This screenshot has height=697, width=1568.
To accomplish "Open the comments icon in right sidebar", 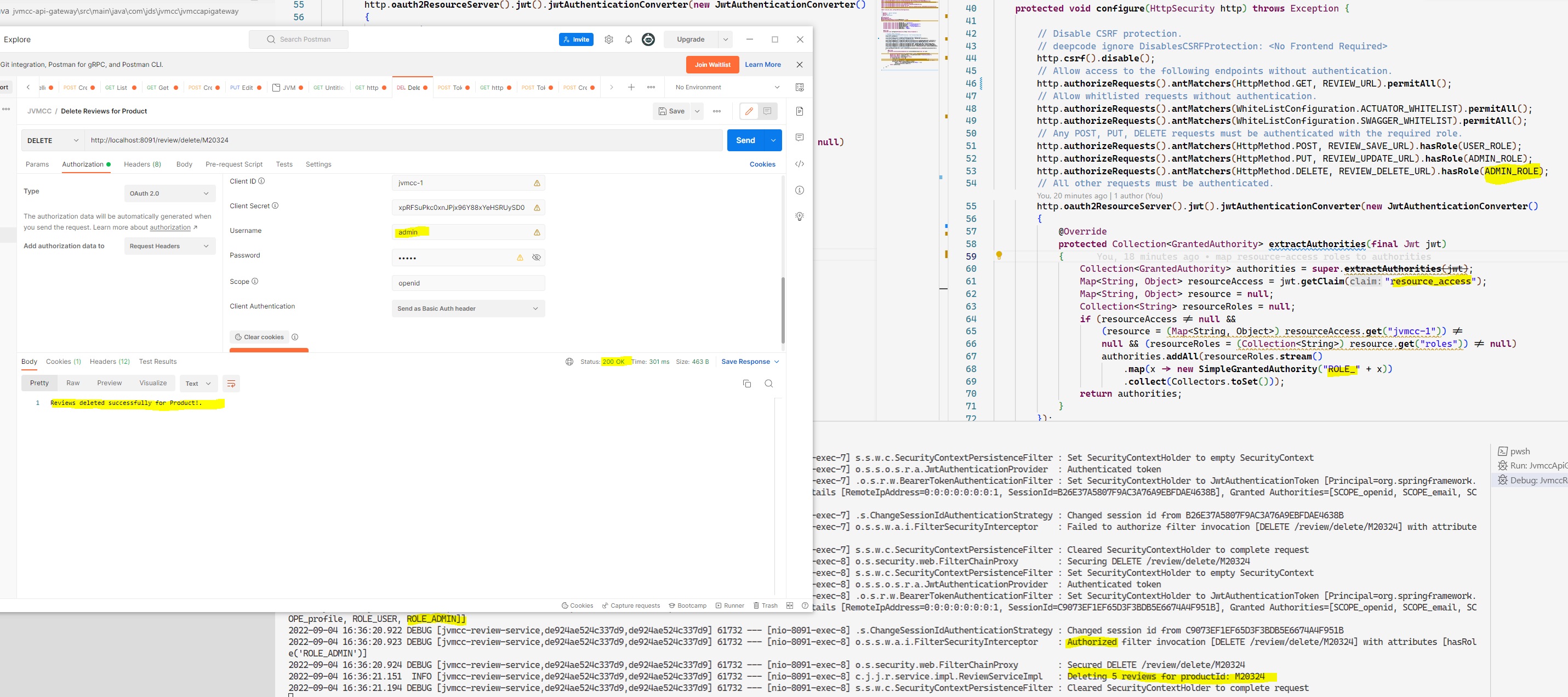I will (799, 138).
